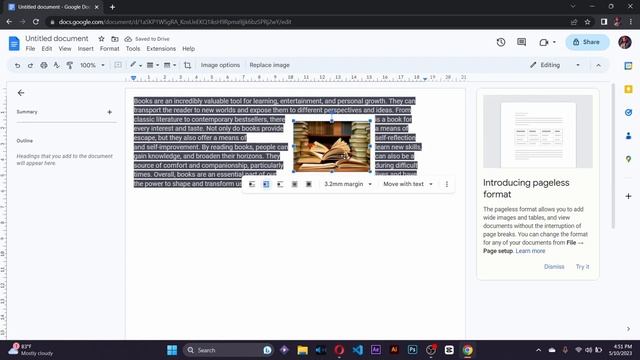Open File Explorer from the taskbar
This screenshot has width=640, height=360.
302,350
